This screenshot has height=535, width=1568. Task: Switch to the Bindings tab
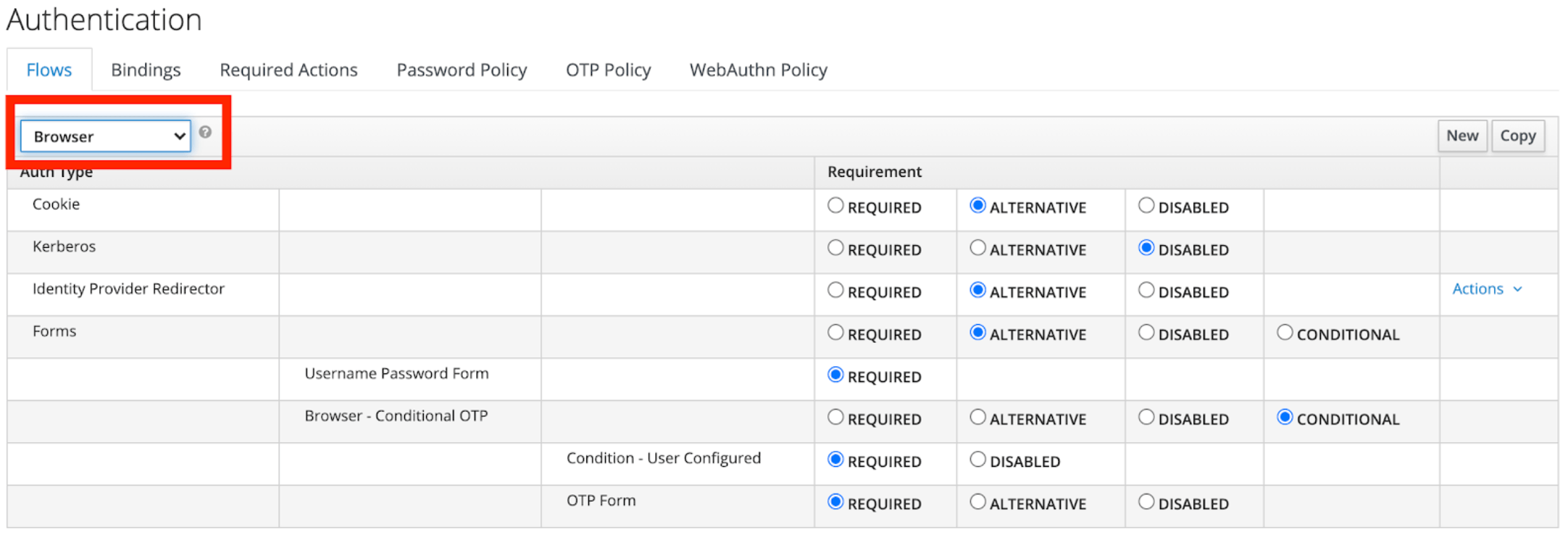coord(145,70)
